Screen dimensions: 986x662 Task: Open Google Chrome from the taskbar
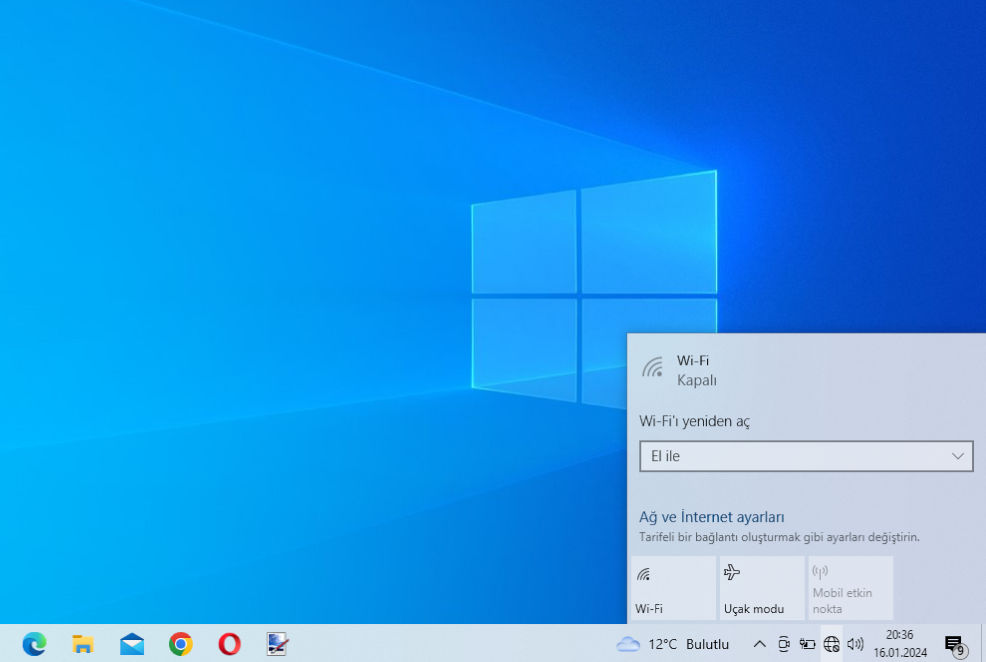[x=181, y=644]
